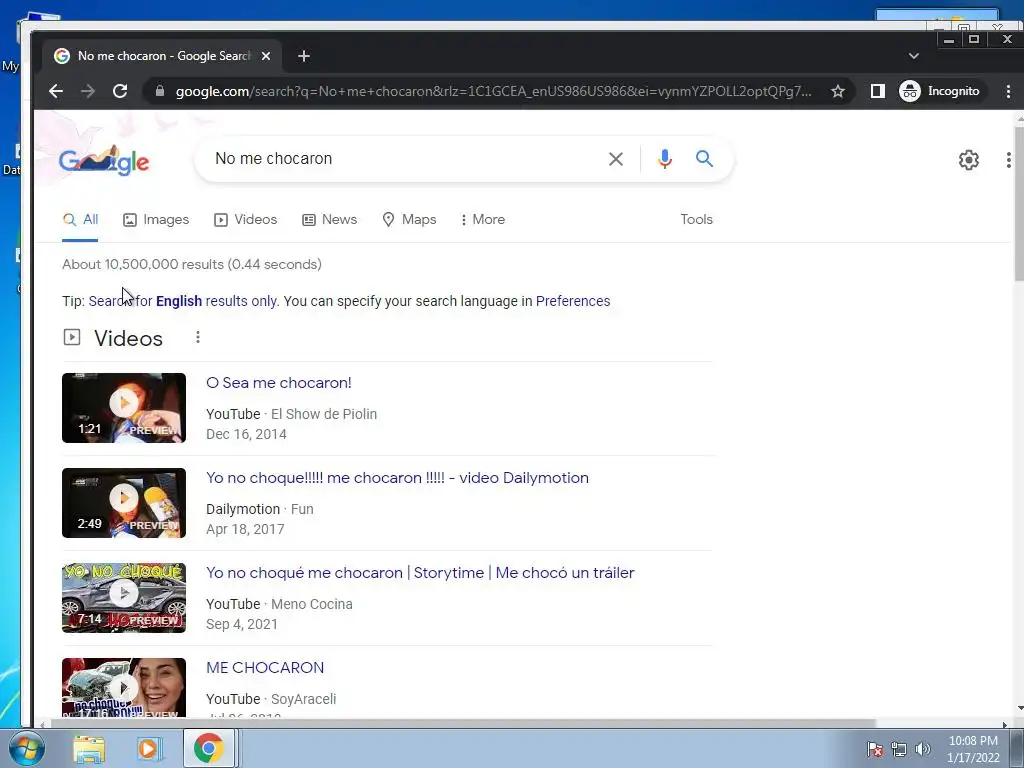
Task: Open the Preferences link
Action: (x=573, y=301)
